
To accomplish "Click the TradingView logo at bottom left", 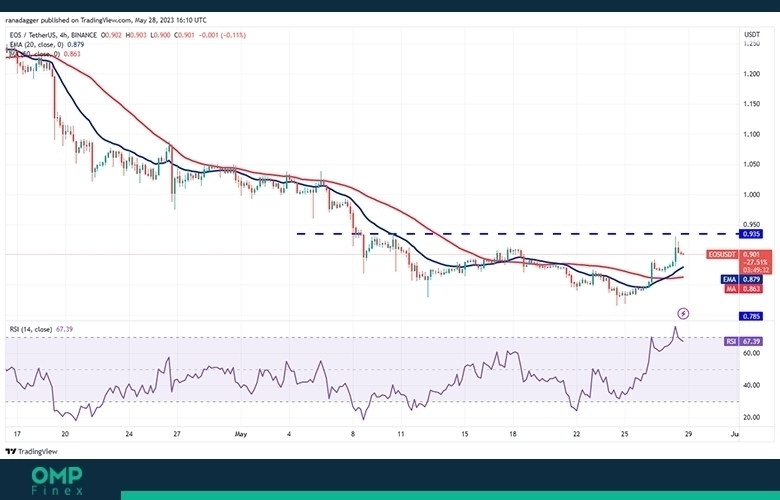I will [x=31, y=452].
